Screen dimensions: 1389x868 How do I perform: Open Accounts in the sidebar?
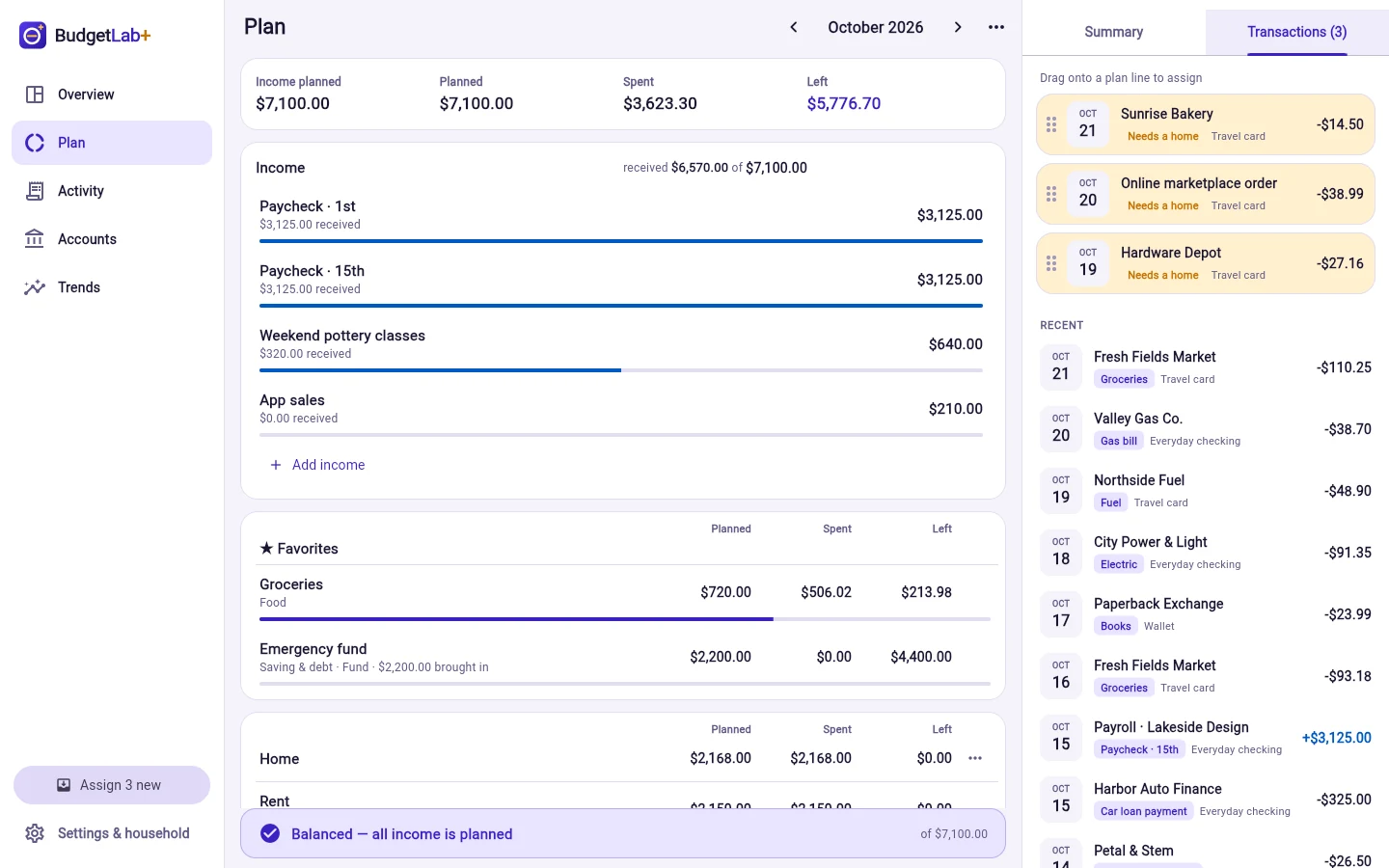[112, 239]
